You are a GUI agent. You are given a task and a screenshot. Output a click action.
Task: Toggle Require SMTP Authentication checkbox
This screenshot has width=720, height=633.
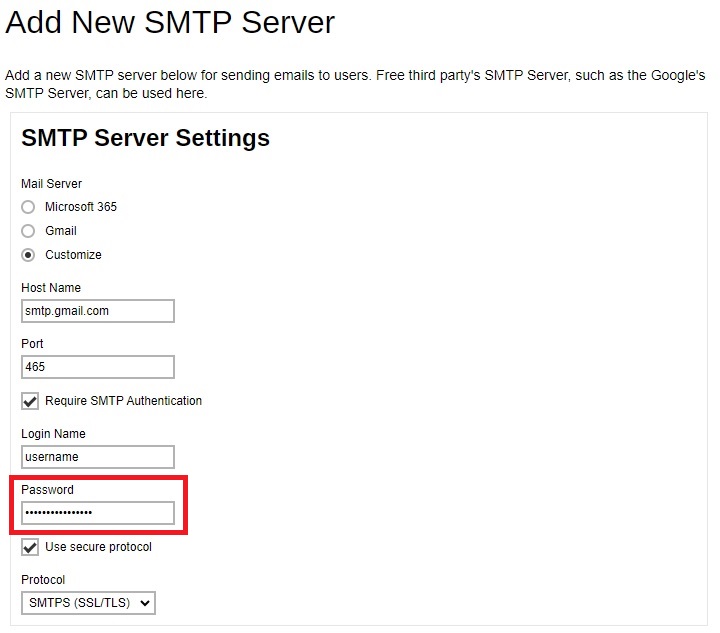(30, 401)
